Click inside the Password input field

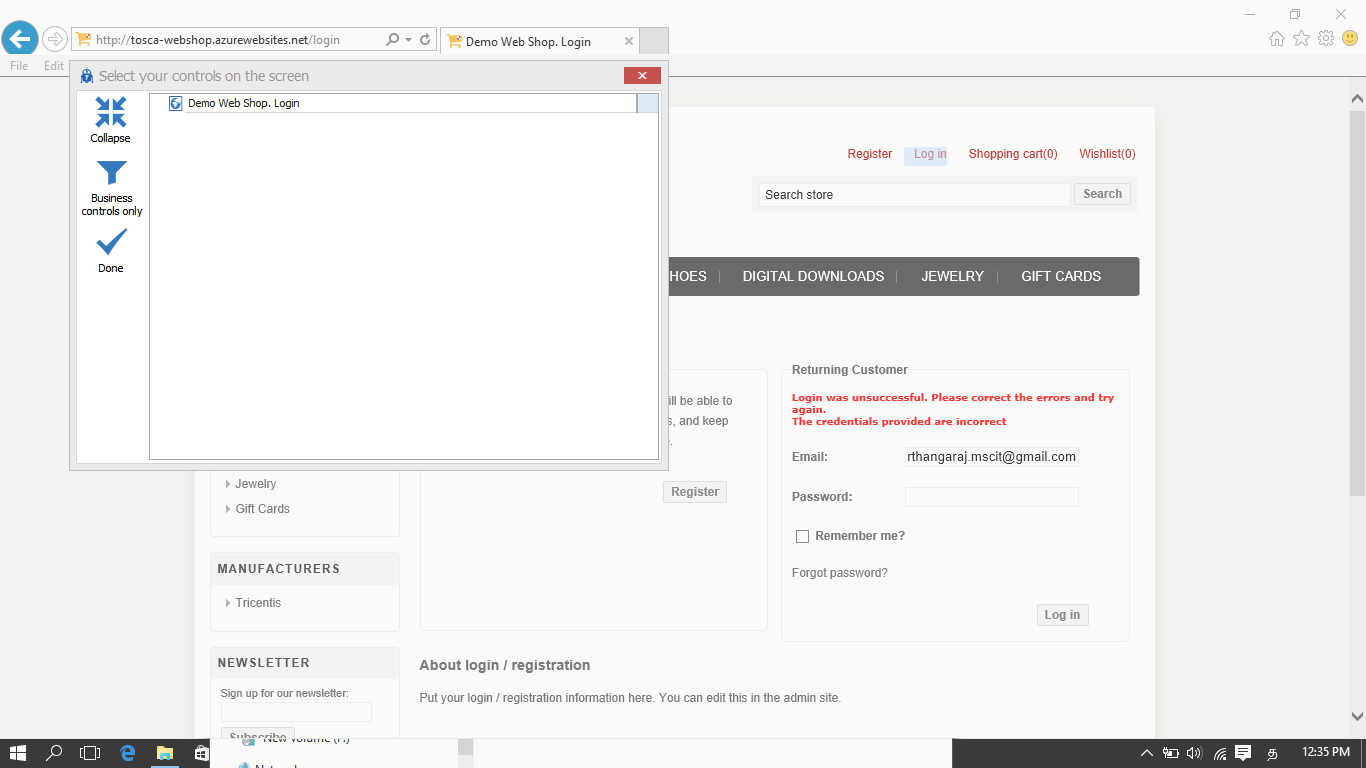[x=991, y=496]
